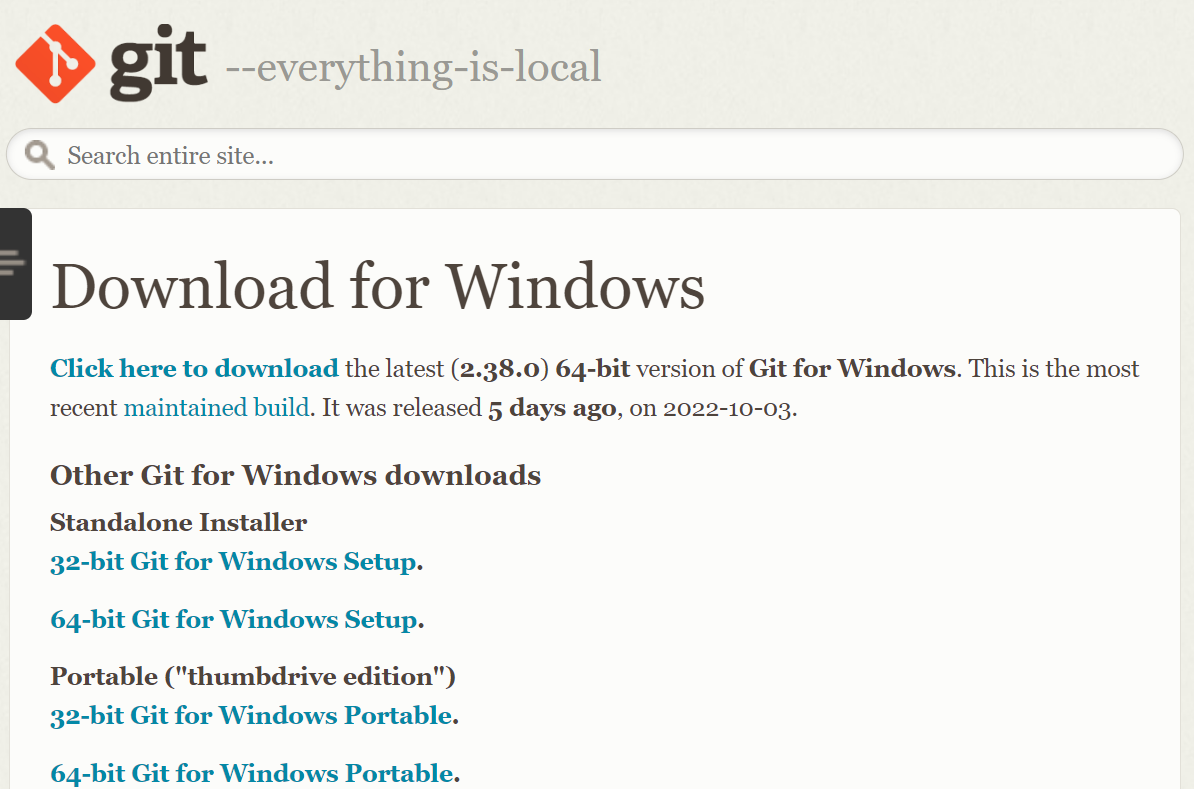Screen dimensions: 1194x789
Task: Click the 'git' wordmark text in header
Action: pyautogui.click(x=158, y=64)
